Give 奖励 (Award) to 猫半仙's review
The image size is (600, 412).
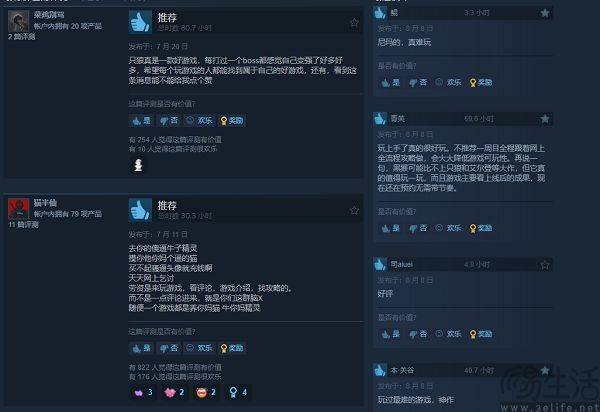[232, 348]
